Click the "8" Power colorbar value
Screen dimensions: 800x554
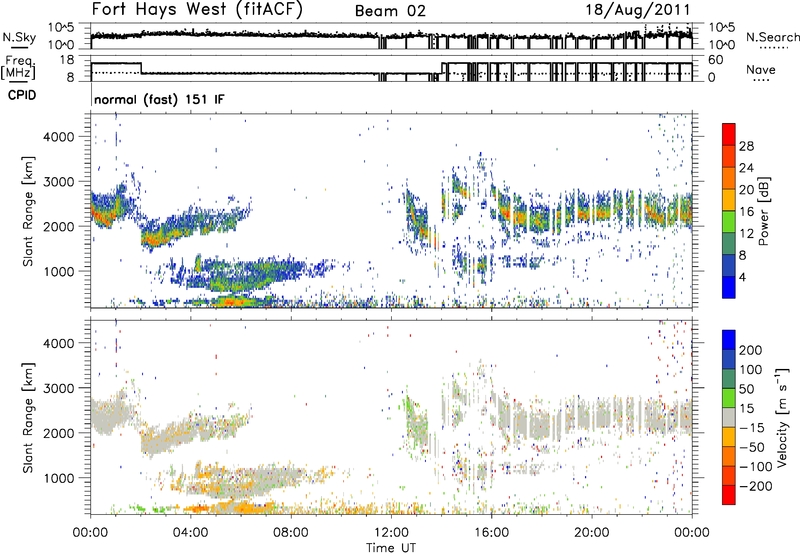(x=742, y=255)
